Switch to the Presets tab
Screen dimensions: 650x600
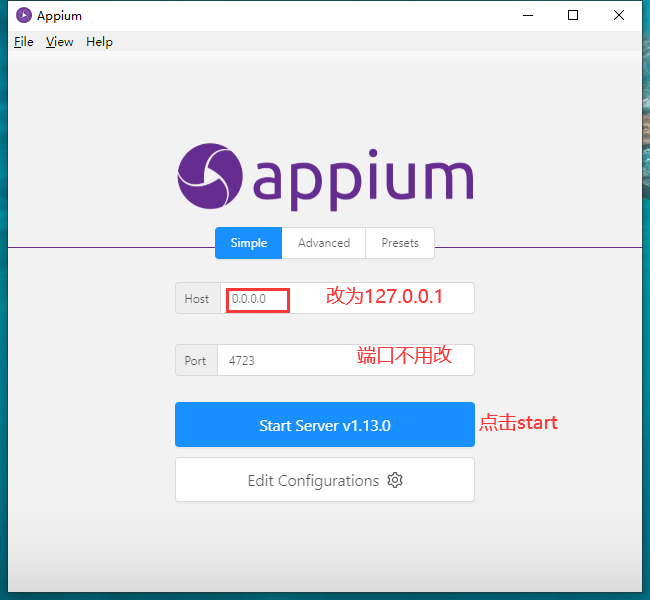pyautogui.click(x=400, y=243)
